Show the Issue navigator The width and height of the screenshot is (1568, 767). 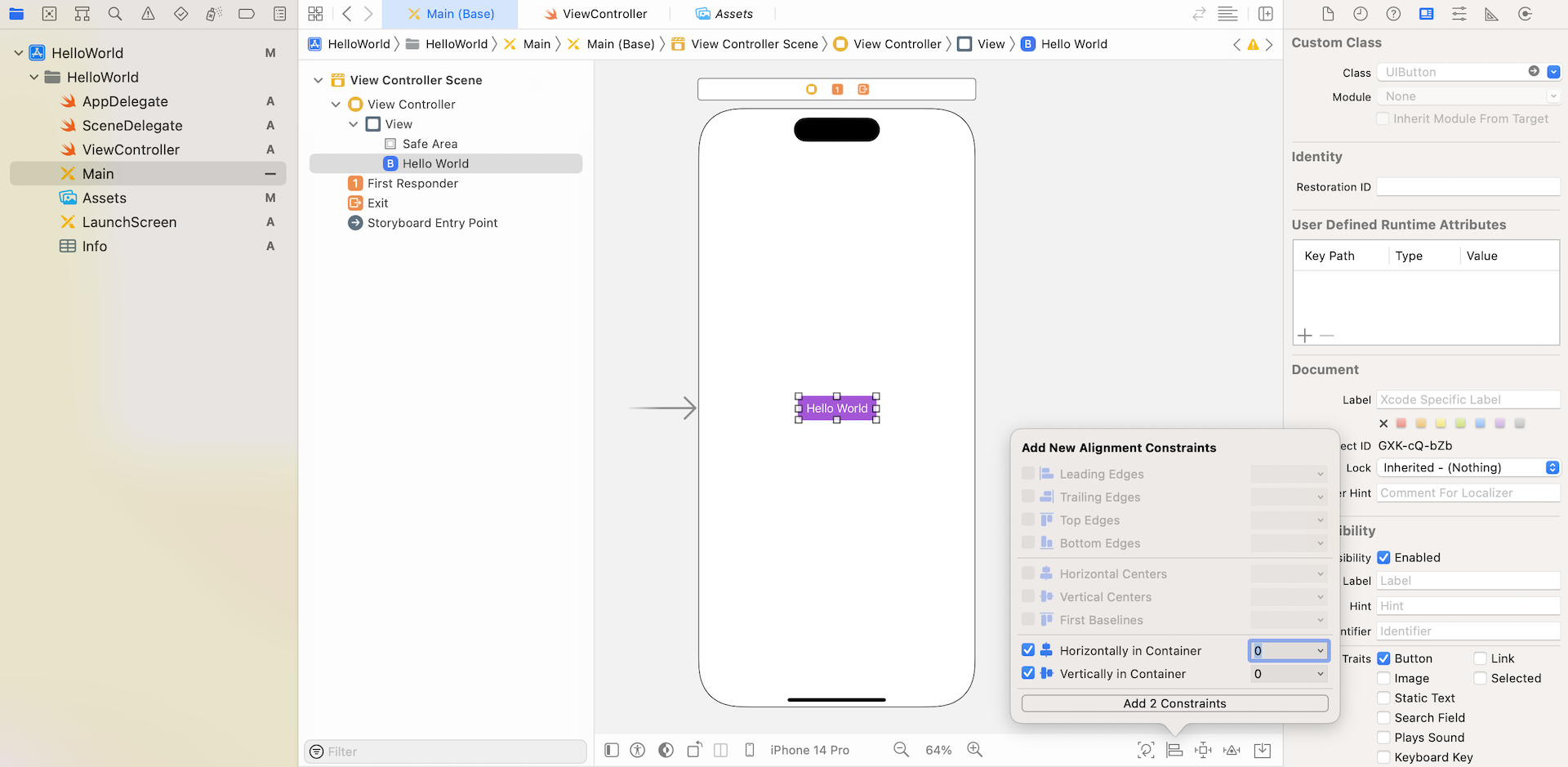(x=148, y=13)
